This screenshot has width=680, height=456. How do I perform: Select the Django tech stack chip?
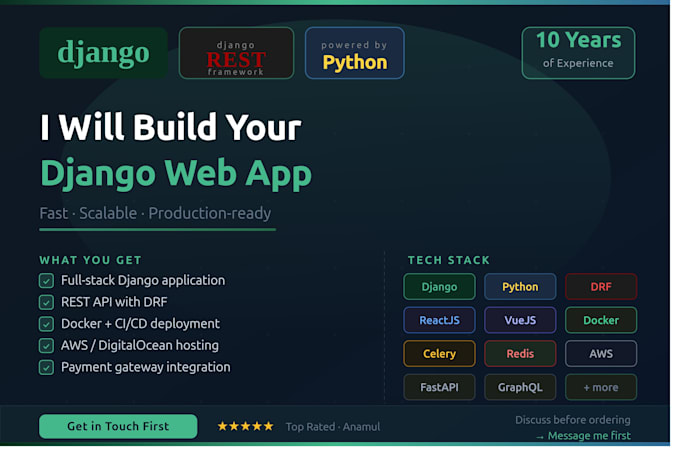439,287
